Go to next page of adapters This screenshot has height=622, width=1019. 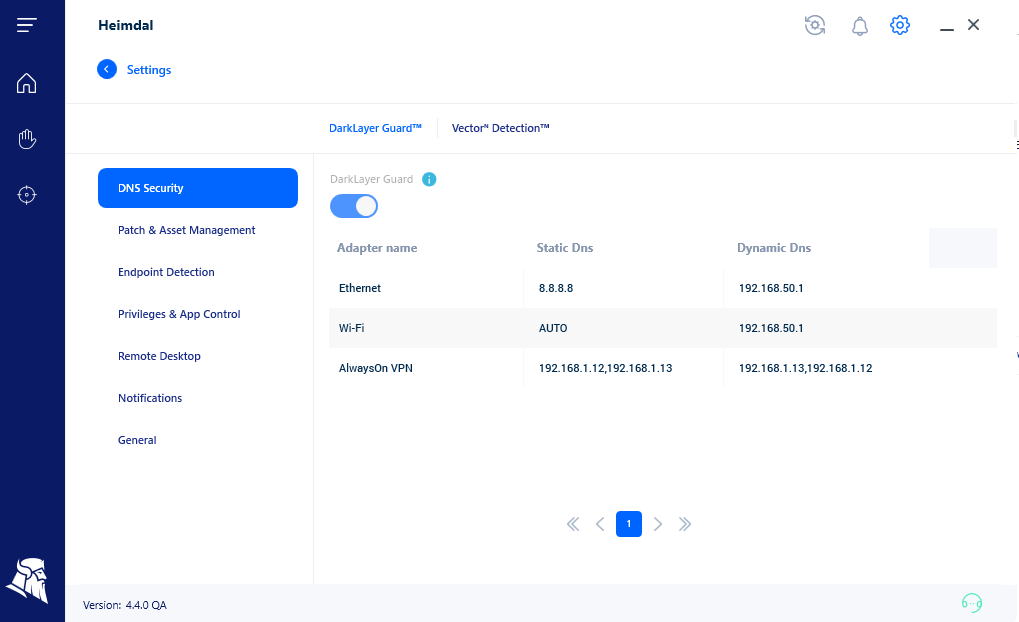(x=658, y=525)
